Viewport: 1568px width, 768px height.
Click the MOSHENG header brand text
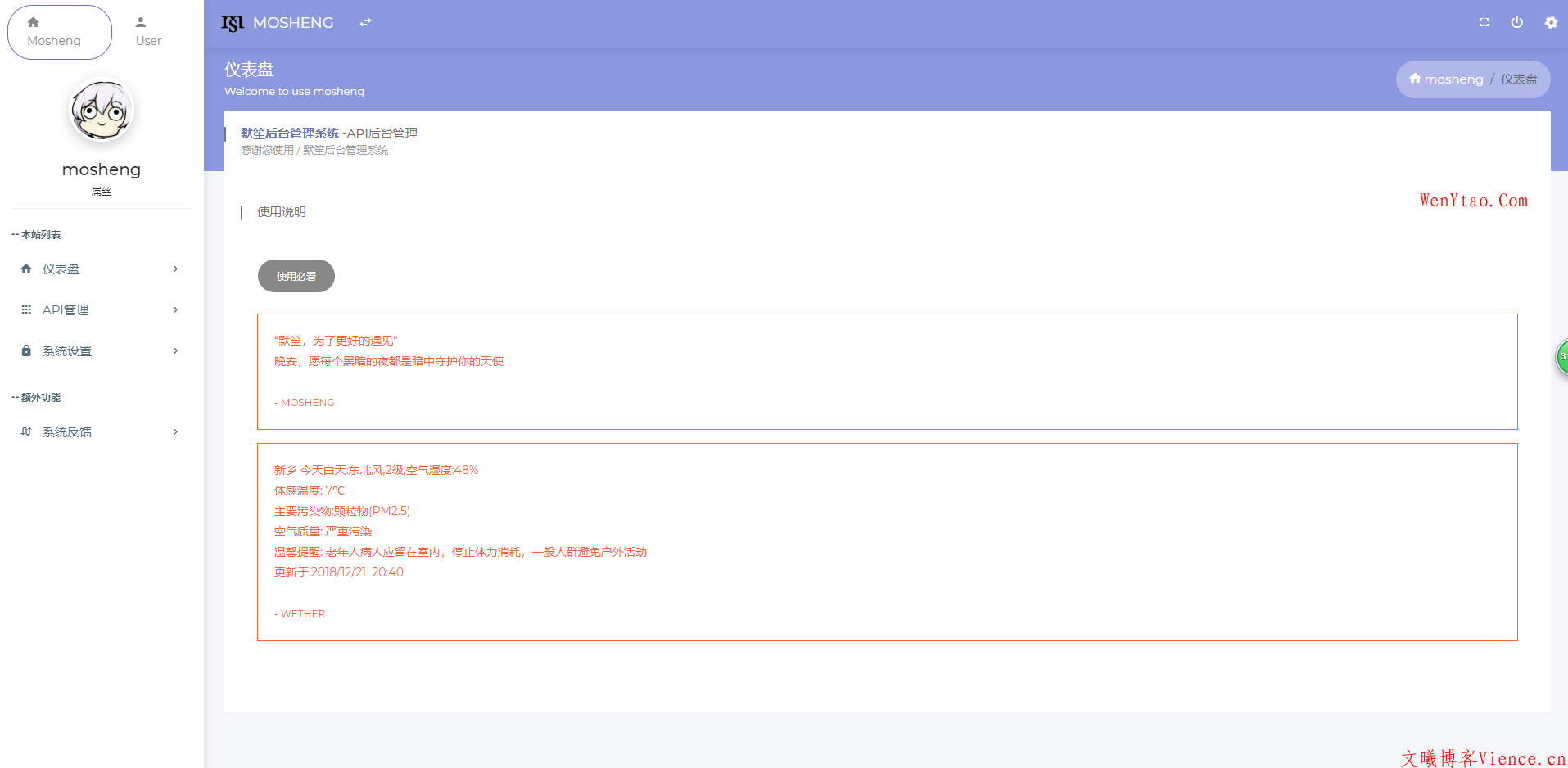tap(293, 23)
